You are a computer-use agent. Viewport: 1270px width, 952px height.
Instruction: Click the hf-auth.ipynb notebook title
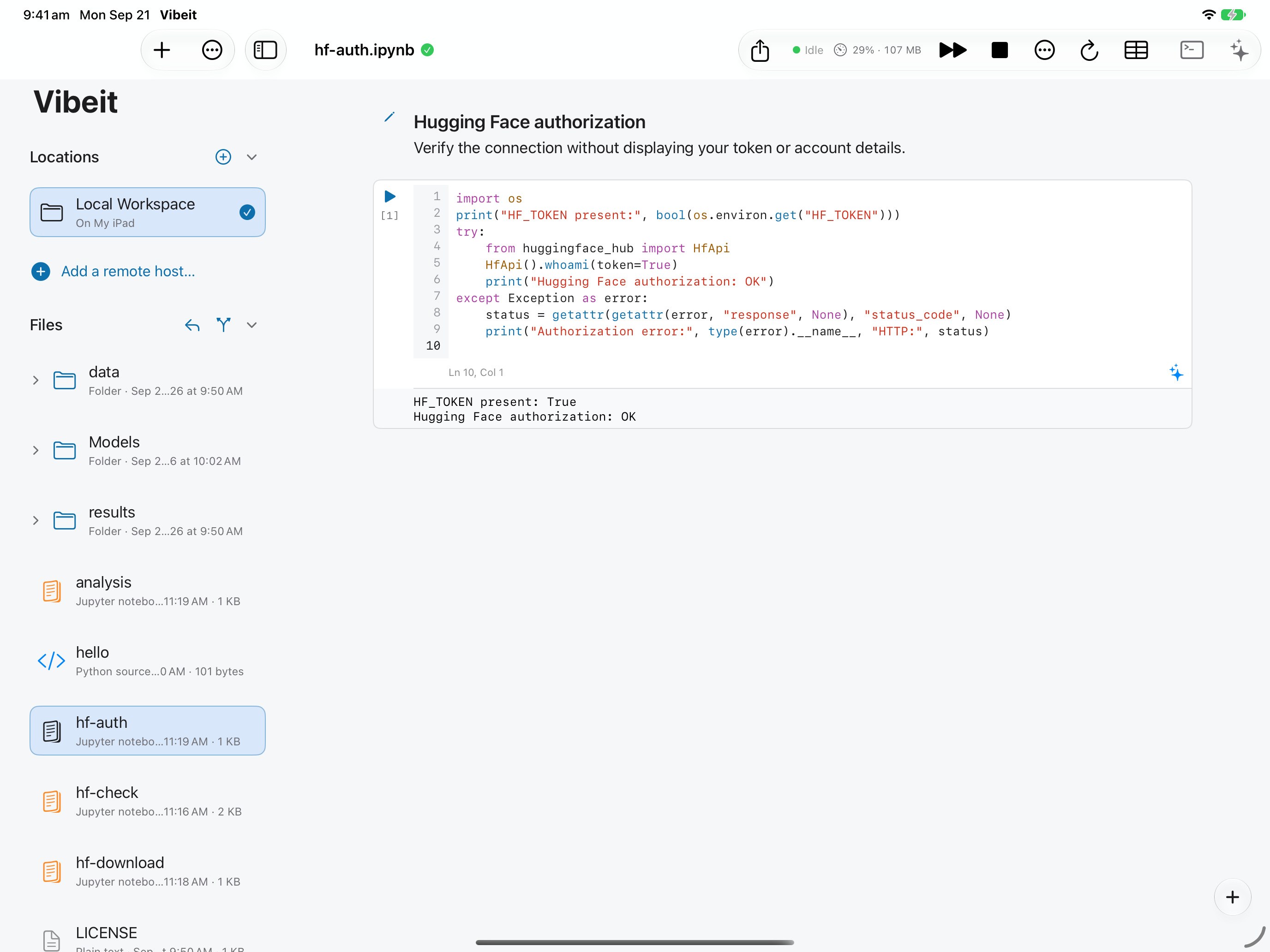tap(364, 50)
